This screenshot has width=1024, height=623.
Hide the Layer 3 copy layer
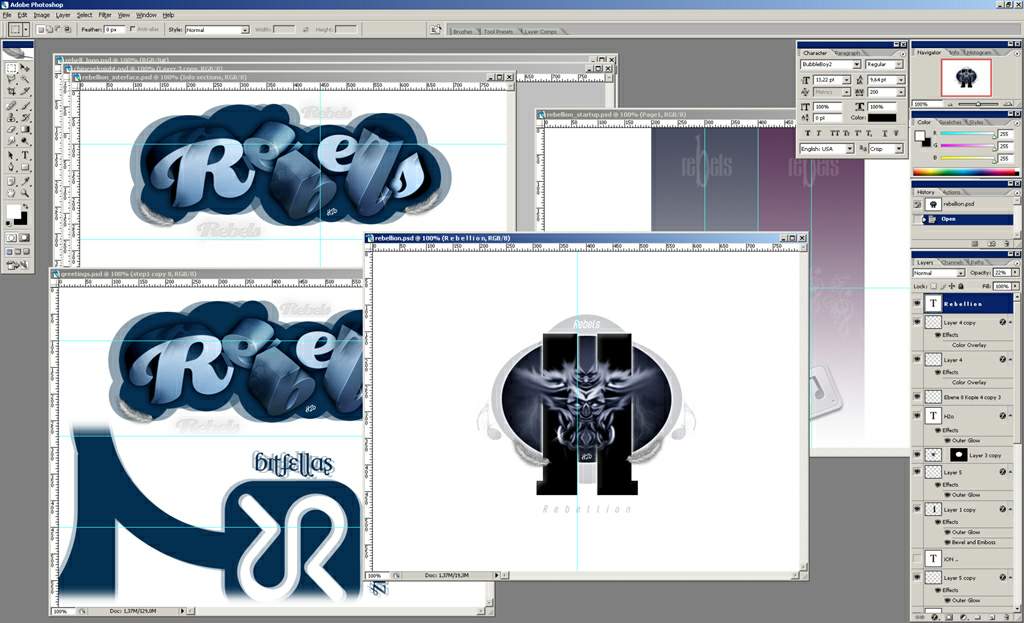point(917,455)
